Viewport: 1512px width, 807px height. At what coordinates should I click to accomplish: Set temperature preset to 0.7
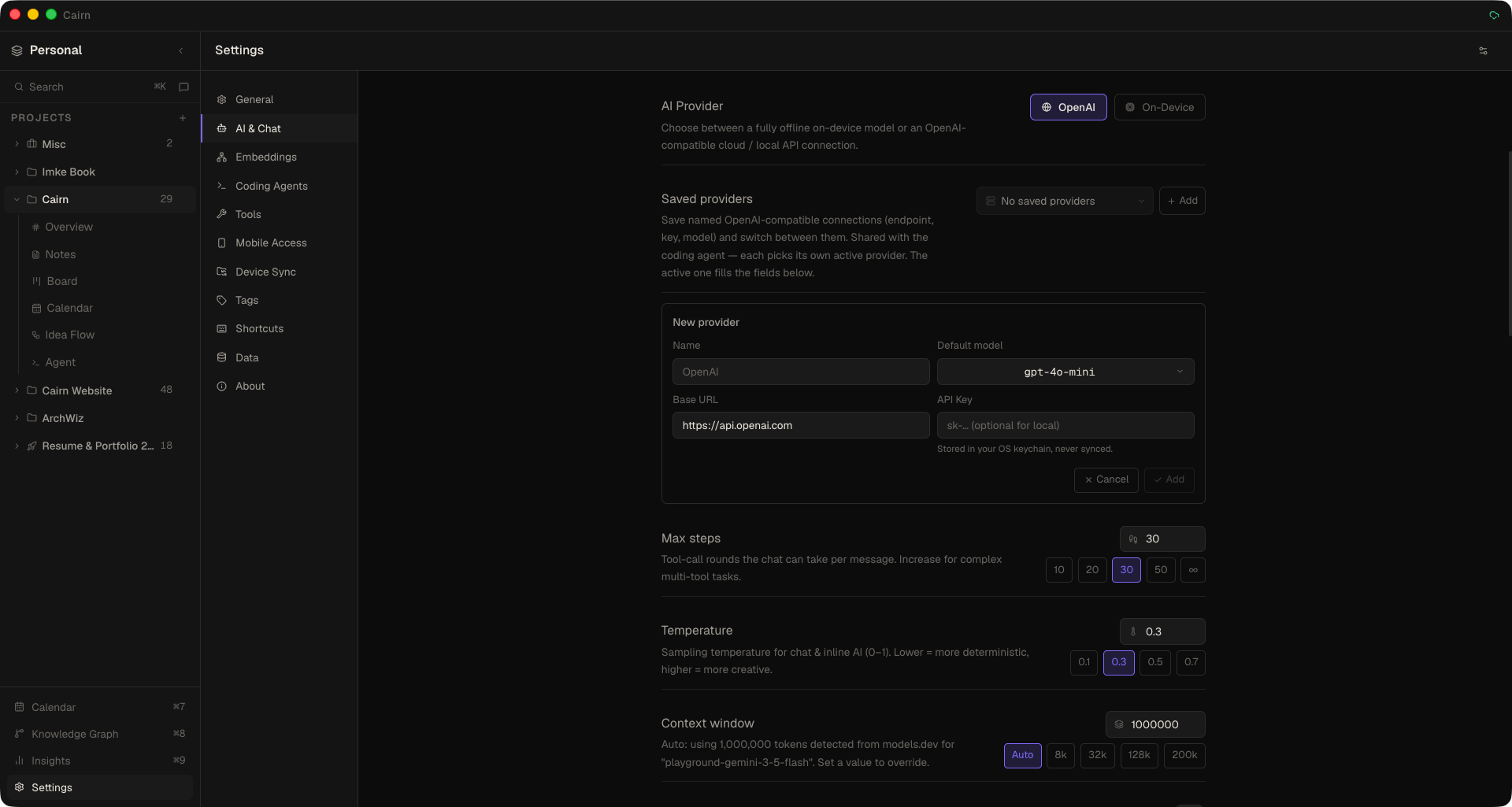1191,662
